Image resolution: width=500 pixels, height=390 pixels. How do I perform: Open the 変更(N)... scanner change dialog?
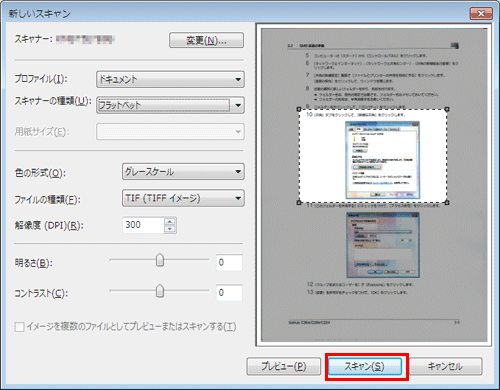coord(206,40)
